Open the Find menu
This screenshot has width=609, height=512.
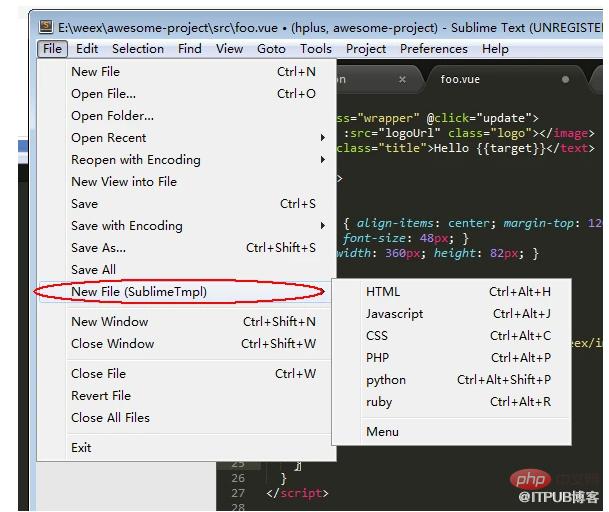point(190,49)
